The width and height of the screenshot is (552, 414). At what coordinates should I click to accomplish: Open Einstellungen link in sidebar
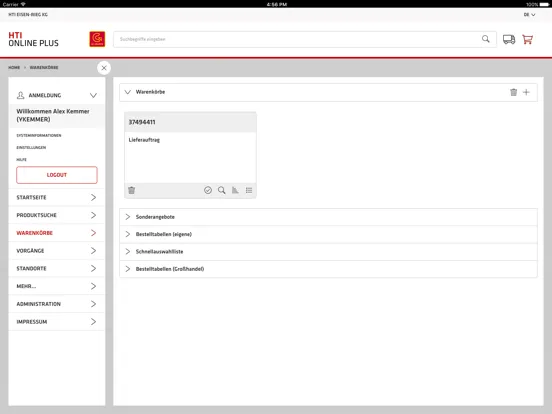pos(31,148)
